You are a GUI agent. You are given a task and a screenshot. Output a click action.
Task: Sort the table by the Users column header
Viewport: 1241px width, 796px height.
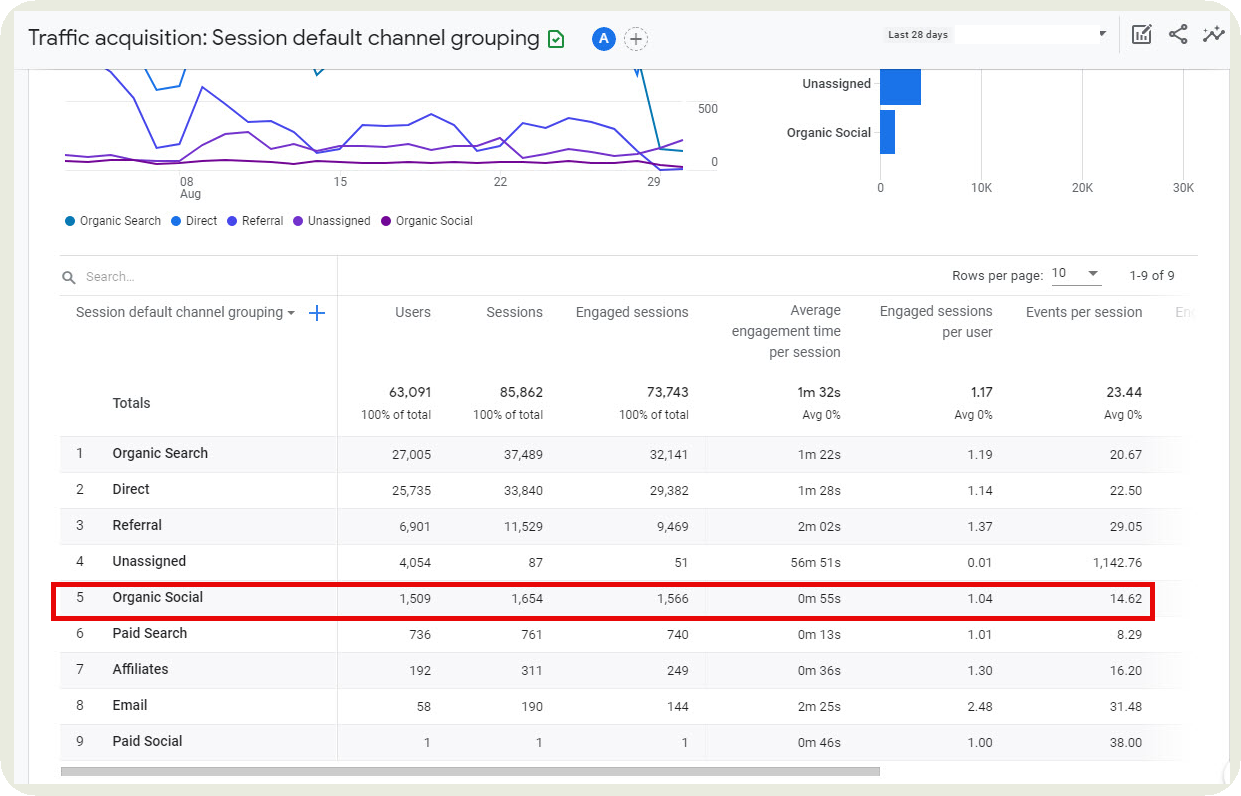(x=413, y=311)
